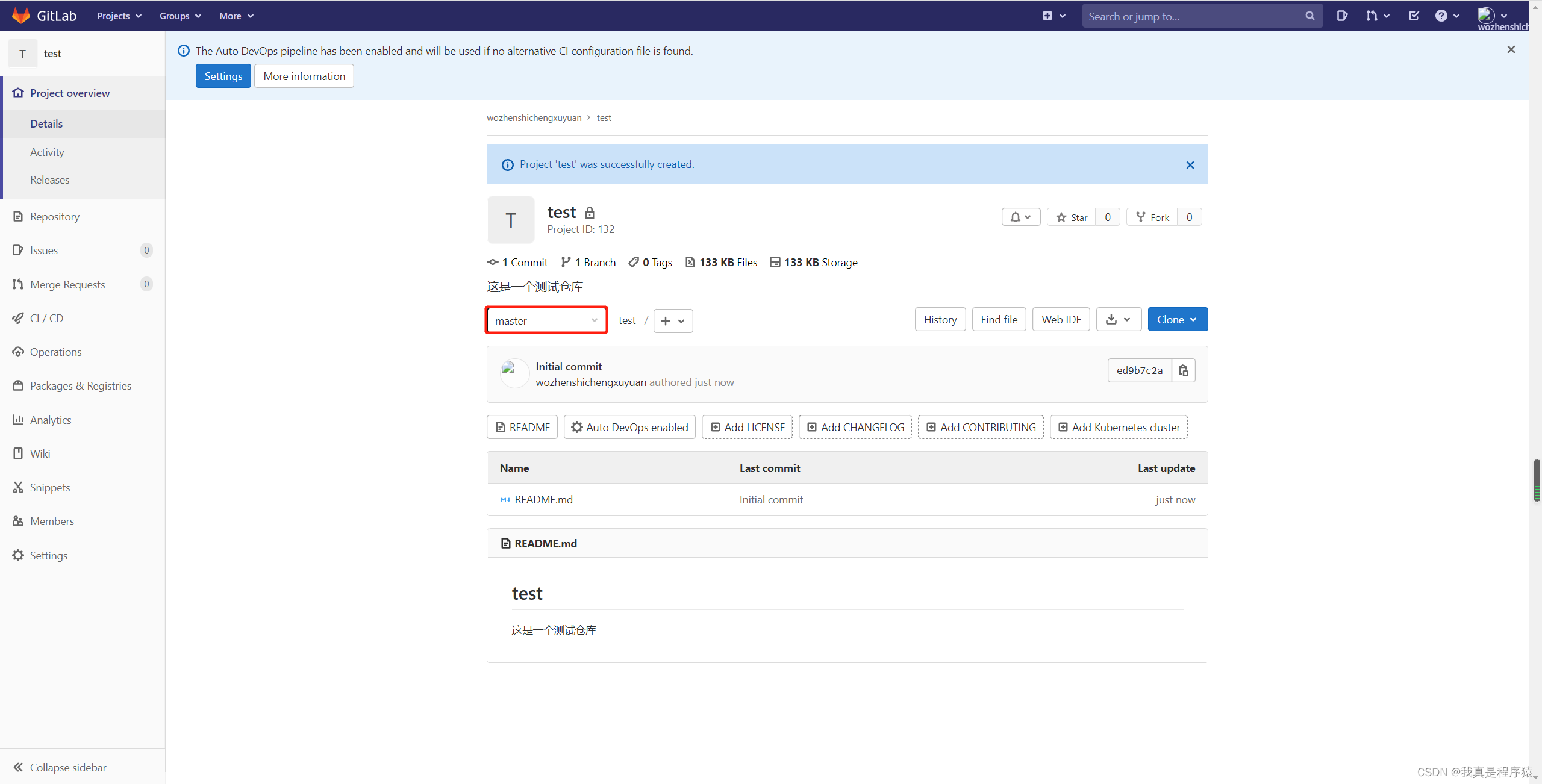Open the Groups menu
Screen dimensions: 1542x784
coord(180,16)
